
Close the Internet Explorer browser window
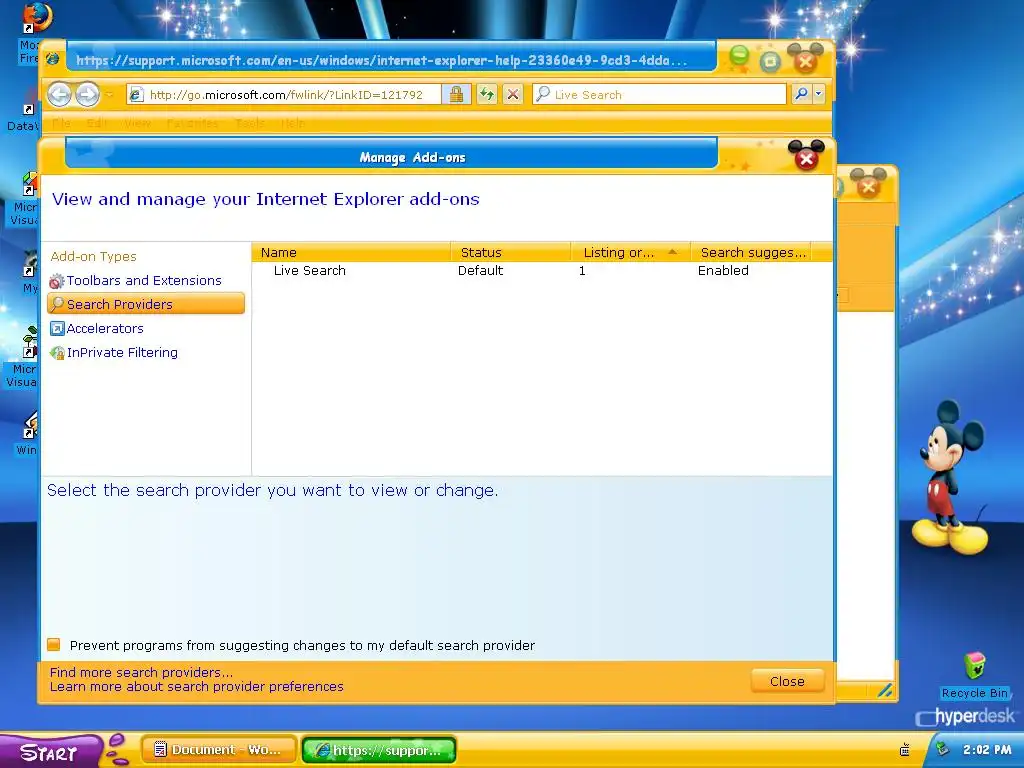(806, 61)
